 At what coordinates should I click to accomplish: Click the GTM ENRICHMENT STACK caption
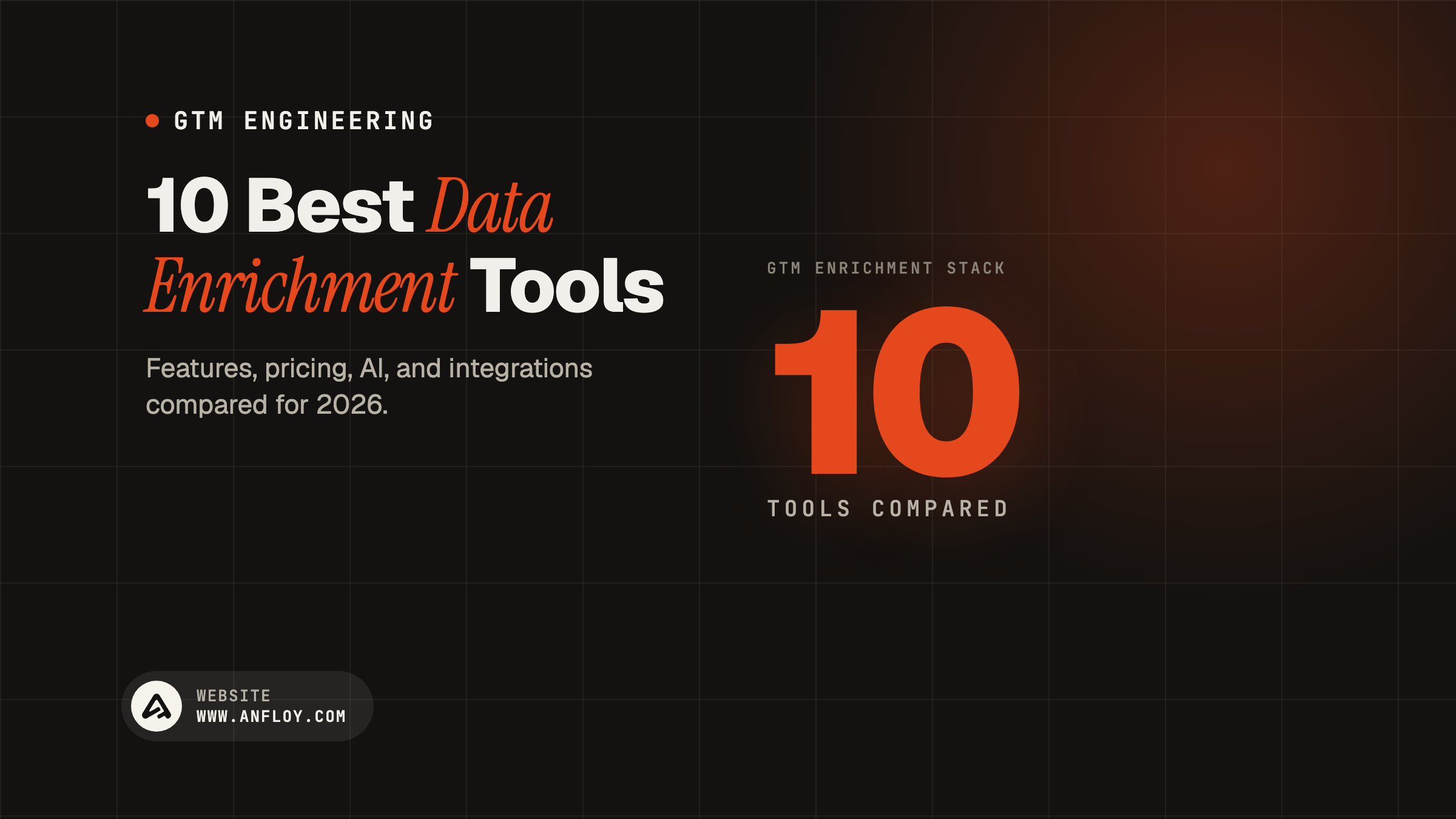[886, 268]
